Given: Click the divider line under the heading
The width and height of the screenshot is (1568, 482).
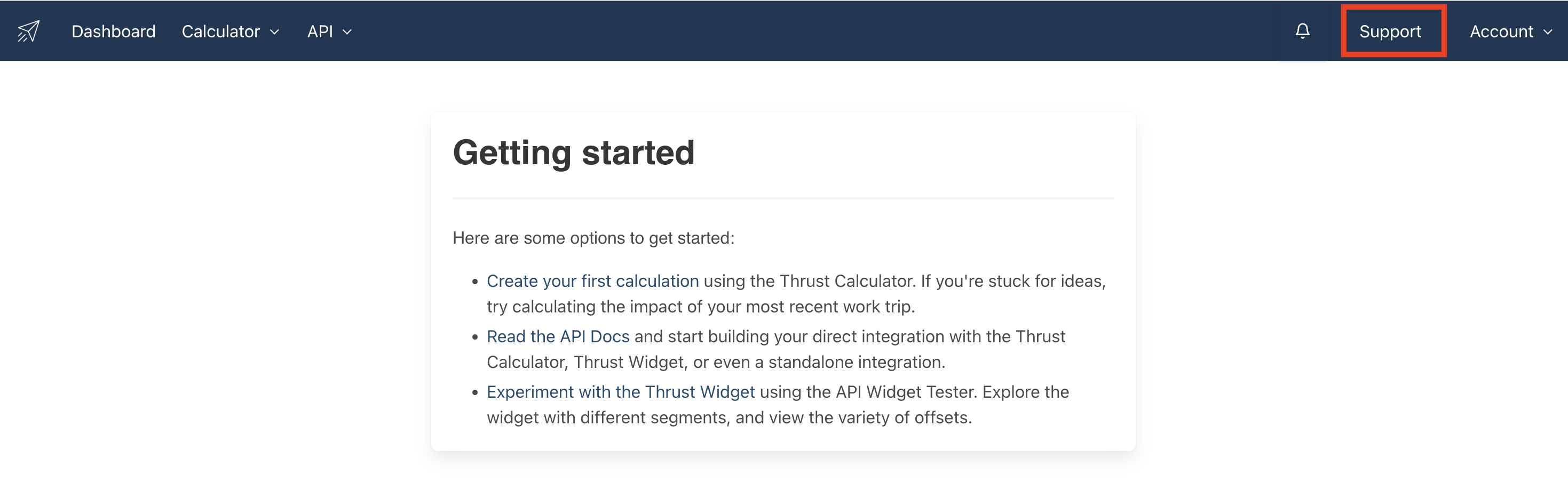Looking at the screenshot, I should point(783,198).
